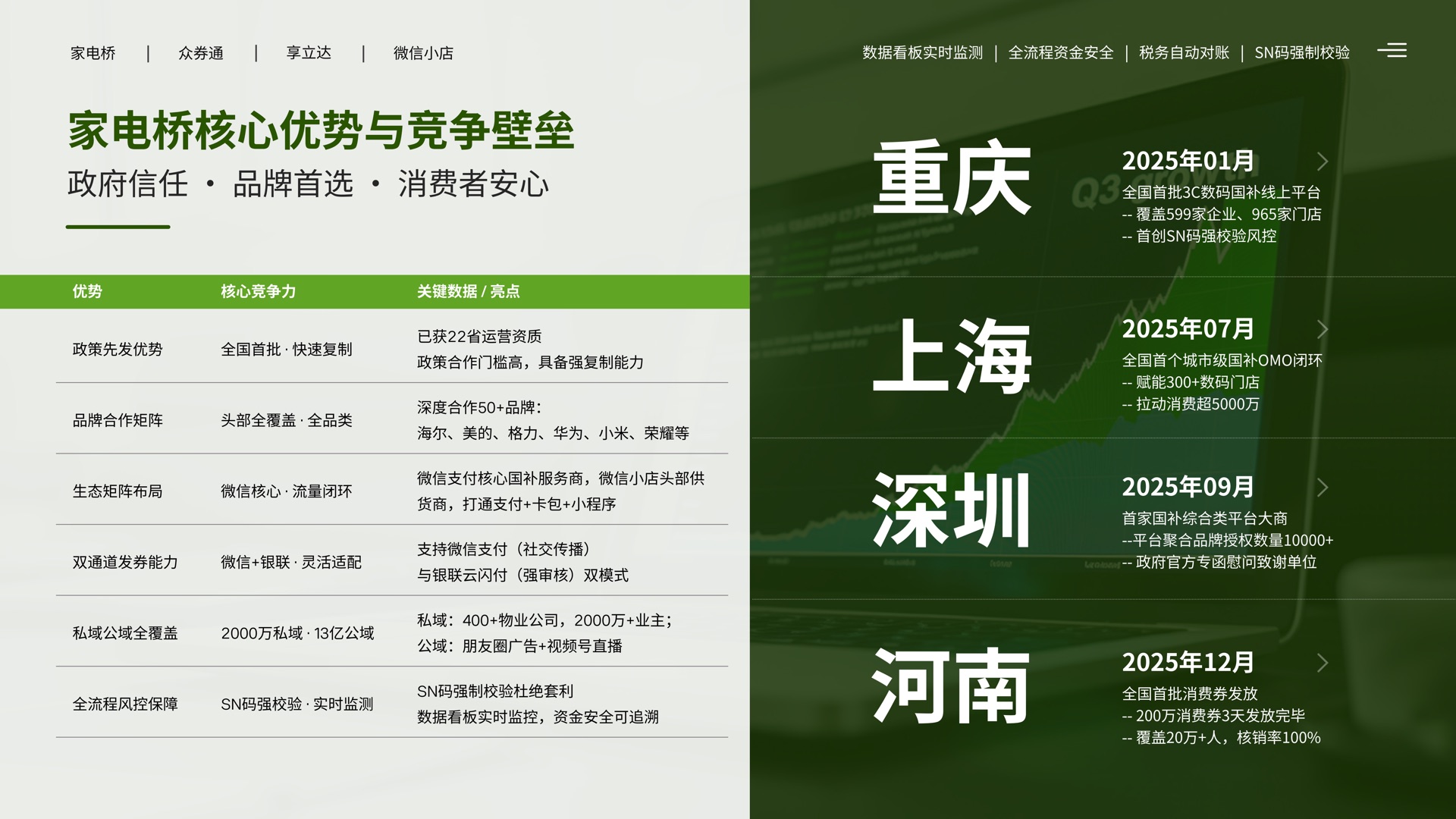Click the 2000万私域 · 13亿公域 cell

pos(297,633)
